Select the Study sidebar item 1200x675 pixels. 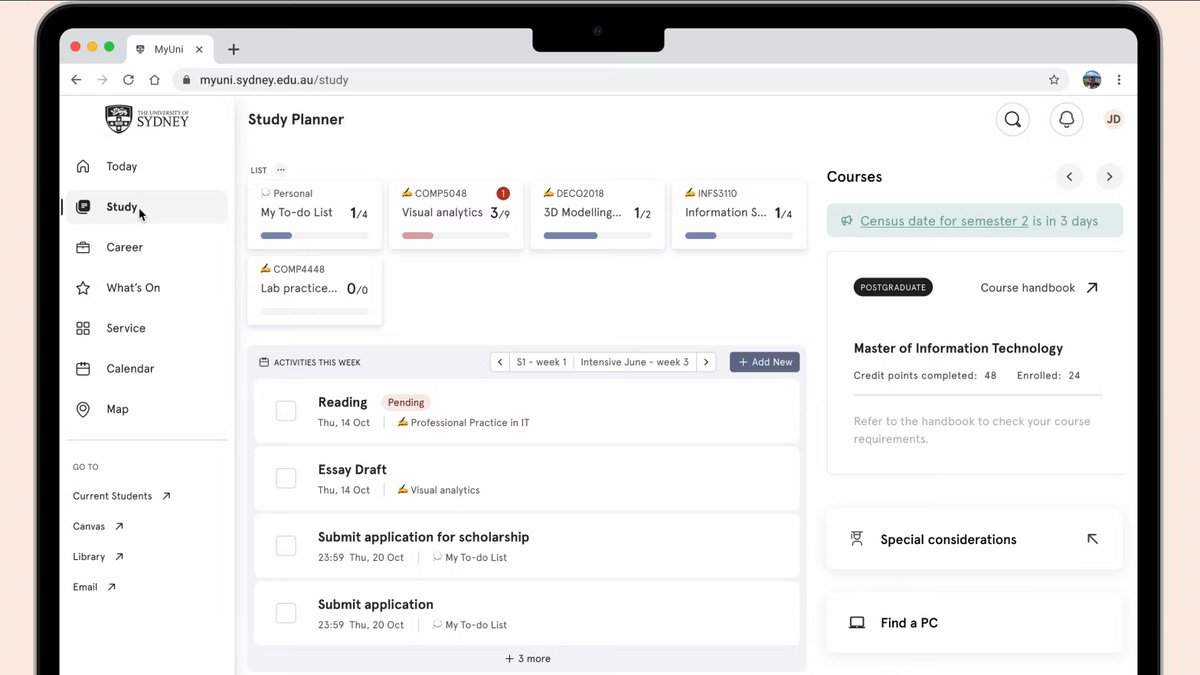[147, 207]
